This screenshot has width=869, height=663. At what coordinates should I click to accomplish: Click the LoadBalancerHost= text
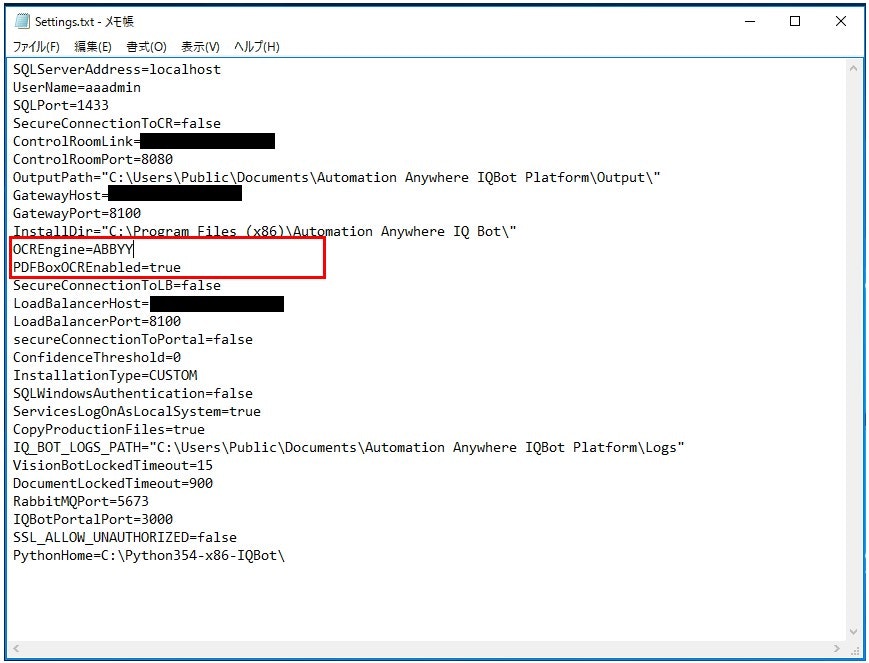81,304
